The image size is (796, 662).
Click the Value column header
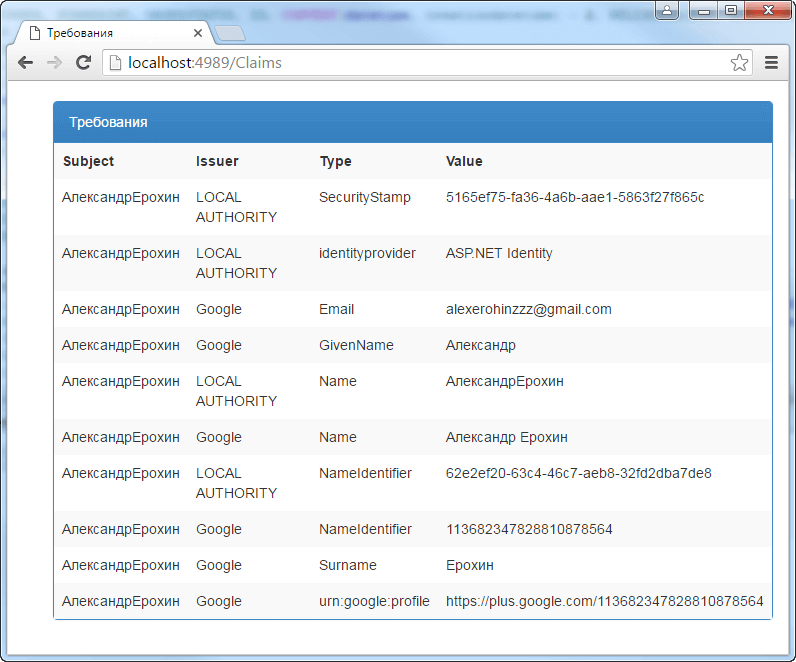(464, 161)
